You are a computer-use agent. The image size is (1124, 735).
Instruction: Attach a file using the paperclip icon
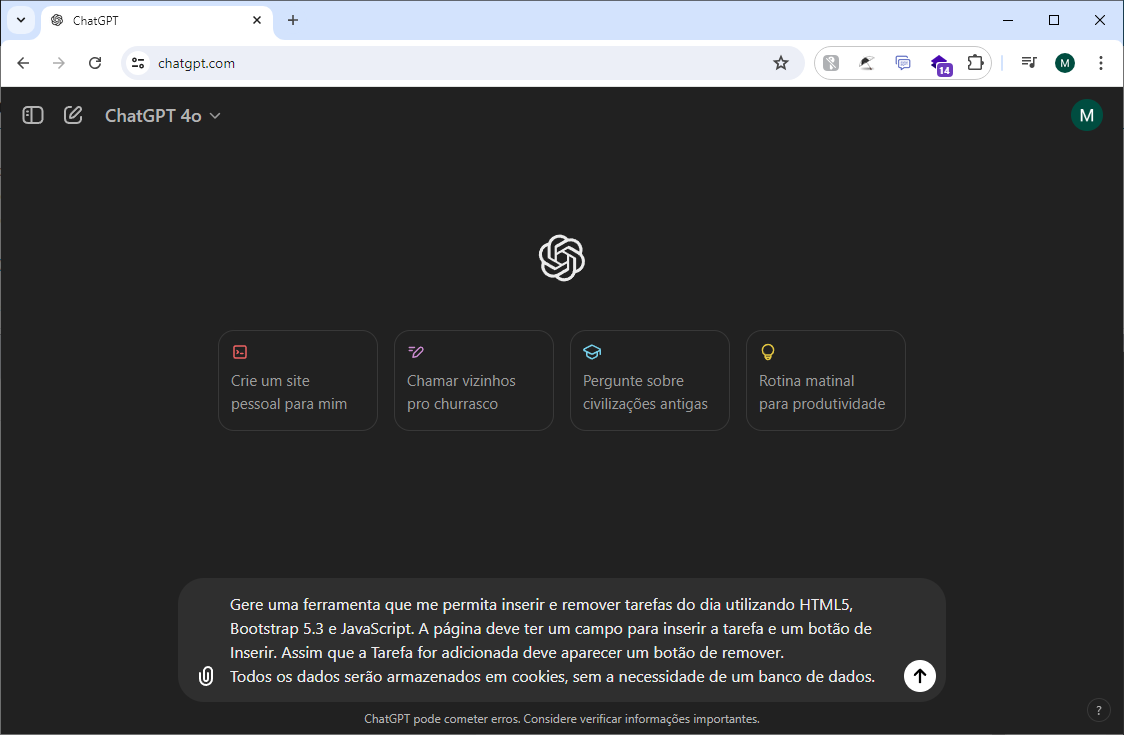206,676
